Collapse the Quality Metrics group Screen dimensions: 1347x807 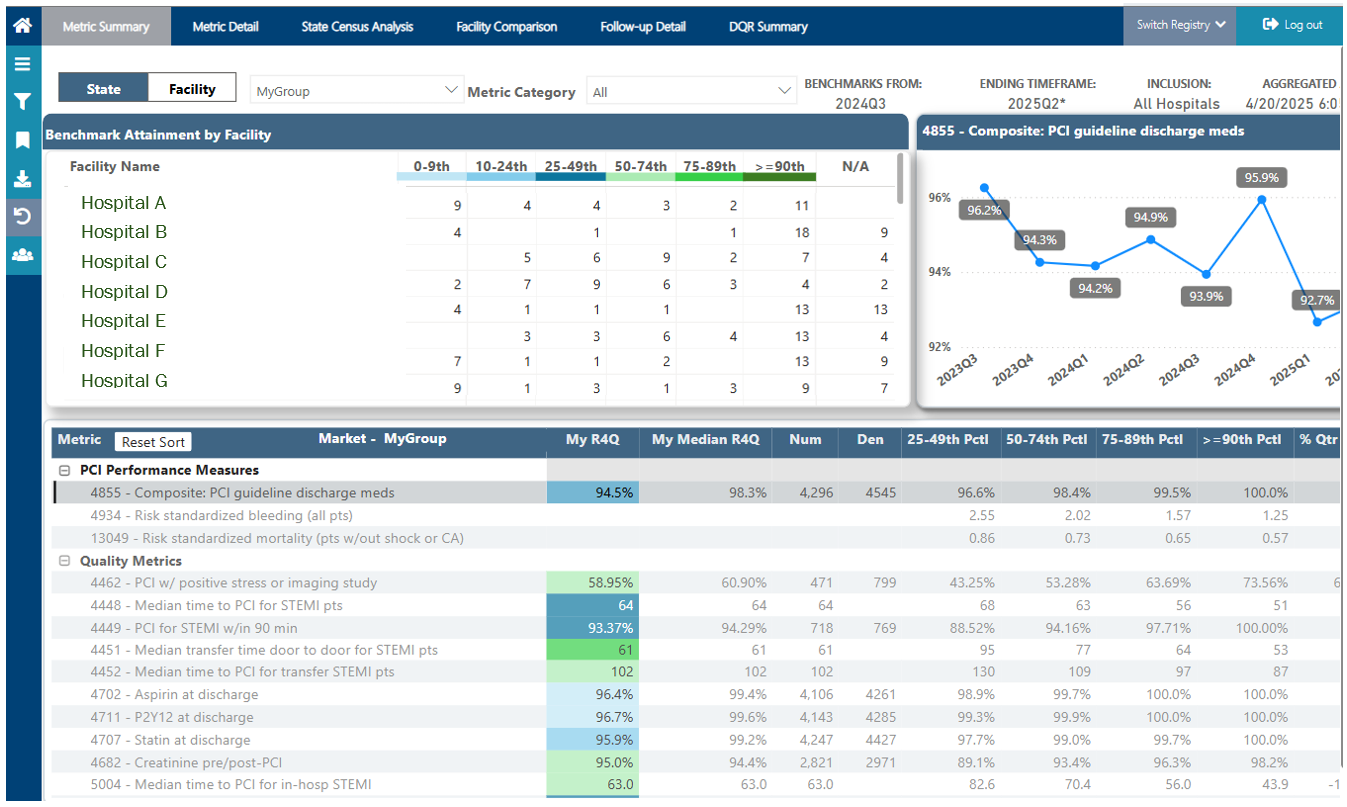point(64,561)
